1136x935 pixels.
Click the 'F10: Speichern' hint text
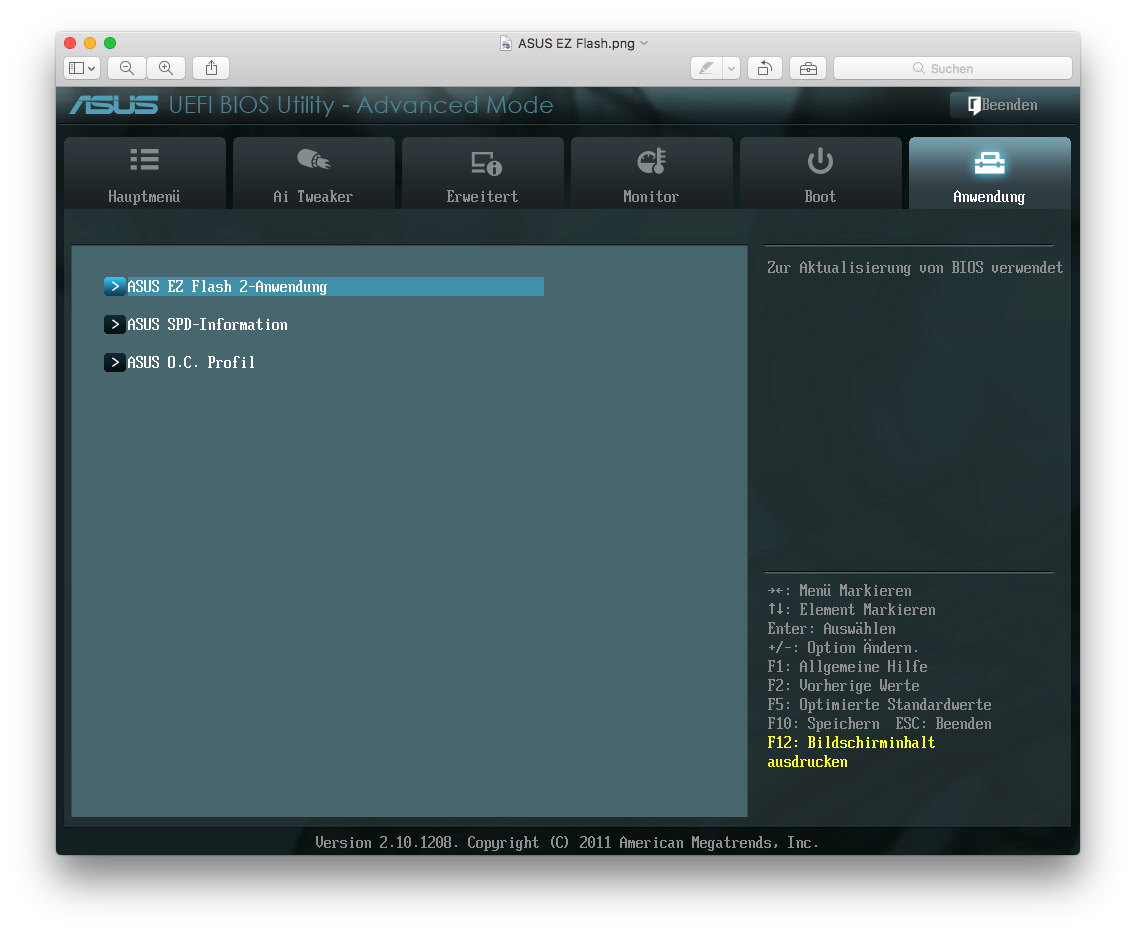click(x=824, y=724)
